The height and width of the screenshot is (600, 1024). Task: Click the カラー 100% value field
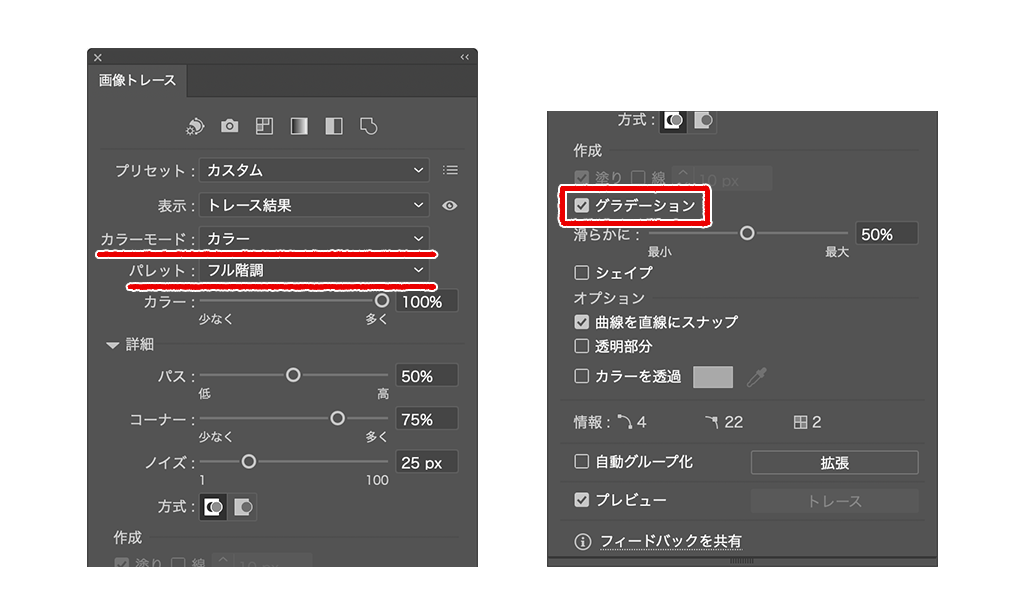427,302
